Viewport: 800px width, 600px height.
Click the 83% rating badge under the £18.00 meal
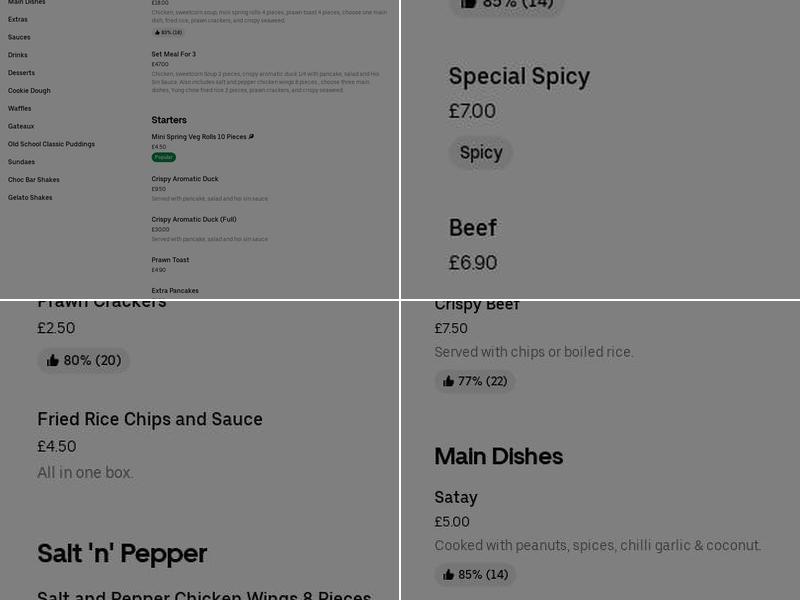[167, 32]
